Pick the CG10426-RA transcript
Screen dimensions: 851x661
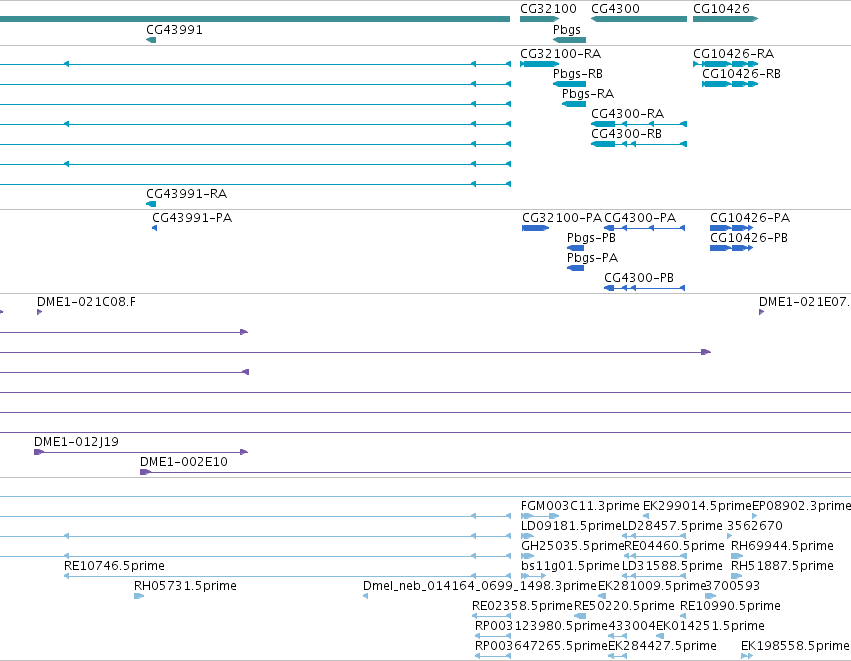point(725,64)
